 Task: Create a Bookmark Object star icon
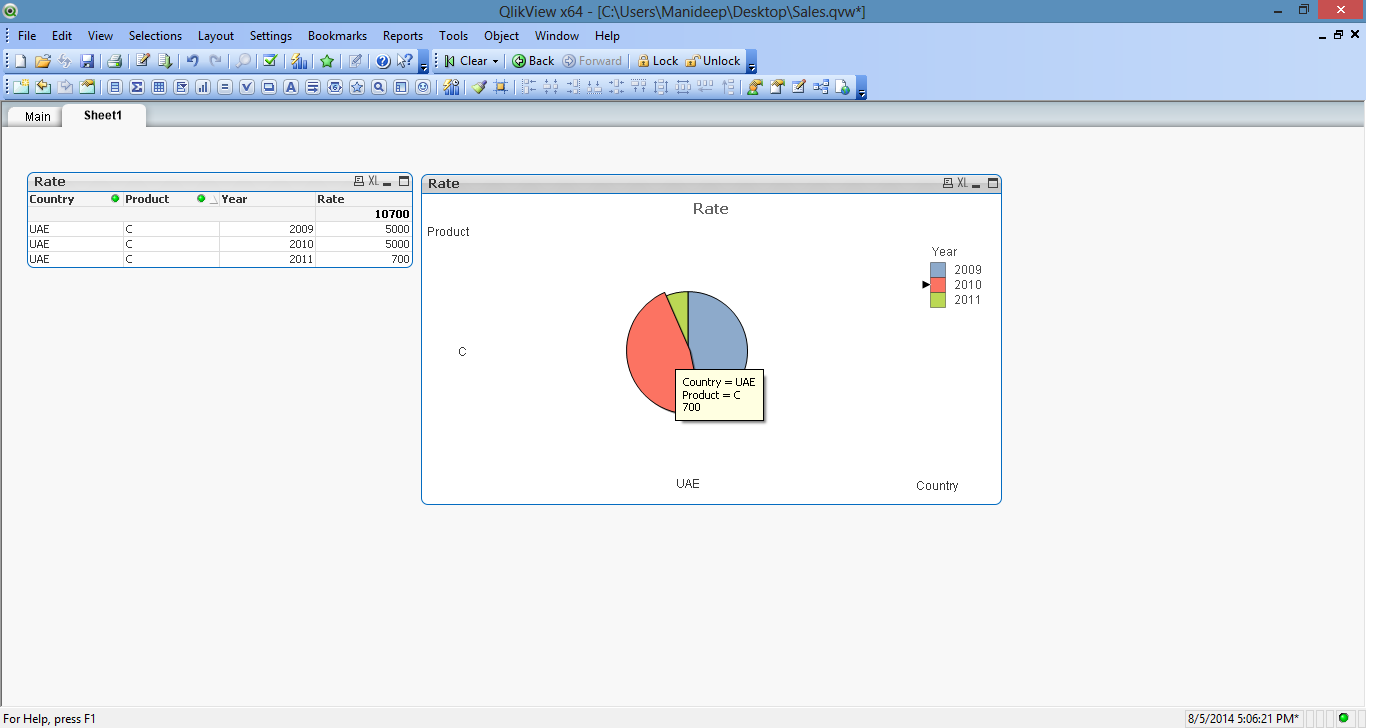(357, 87)
